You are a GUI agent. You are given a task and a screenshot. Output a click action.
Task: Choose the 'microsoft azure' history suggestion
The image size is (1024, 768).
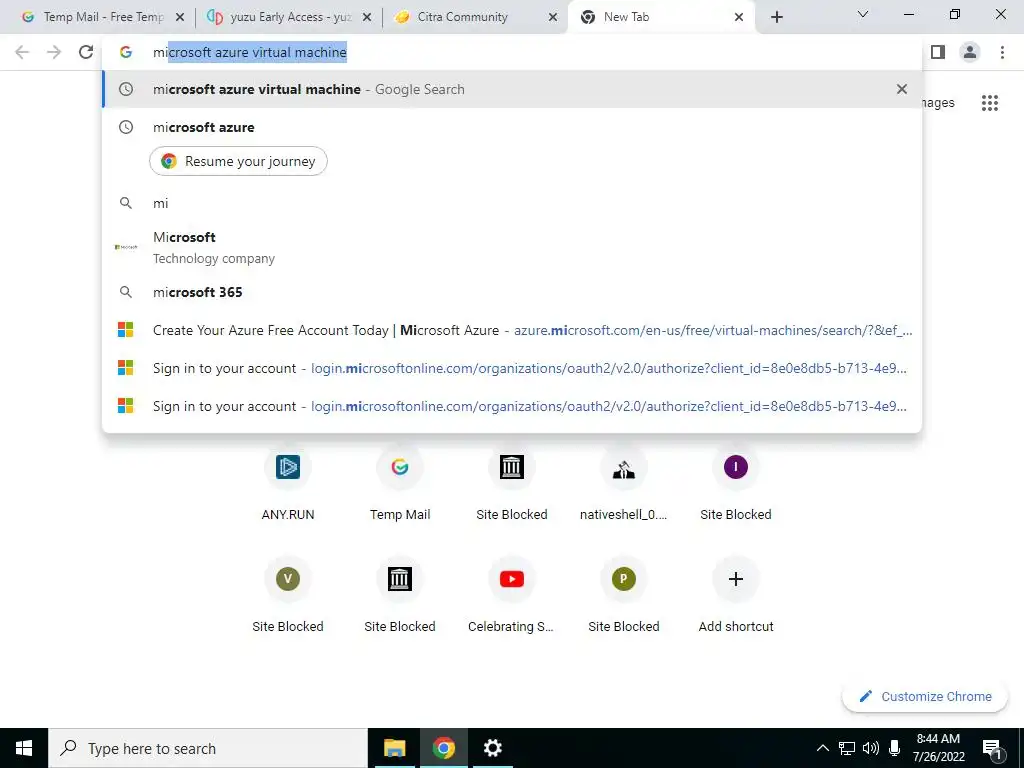512,127
